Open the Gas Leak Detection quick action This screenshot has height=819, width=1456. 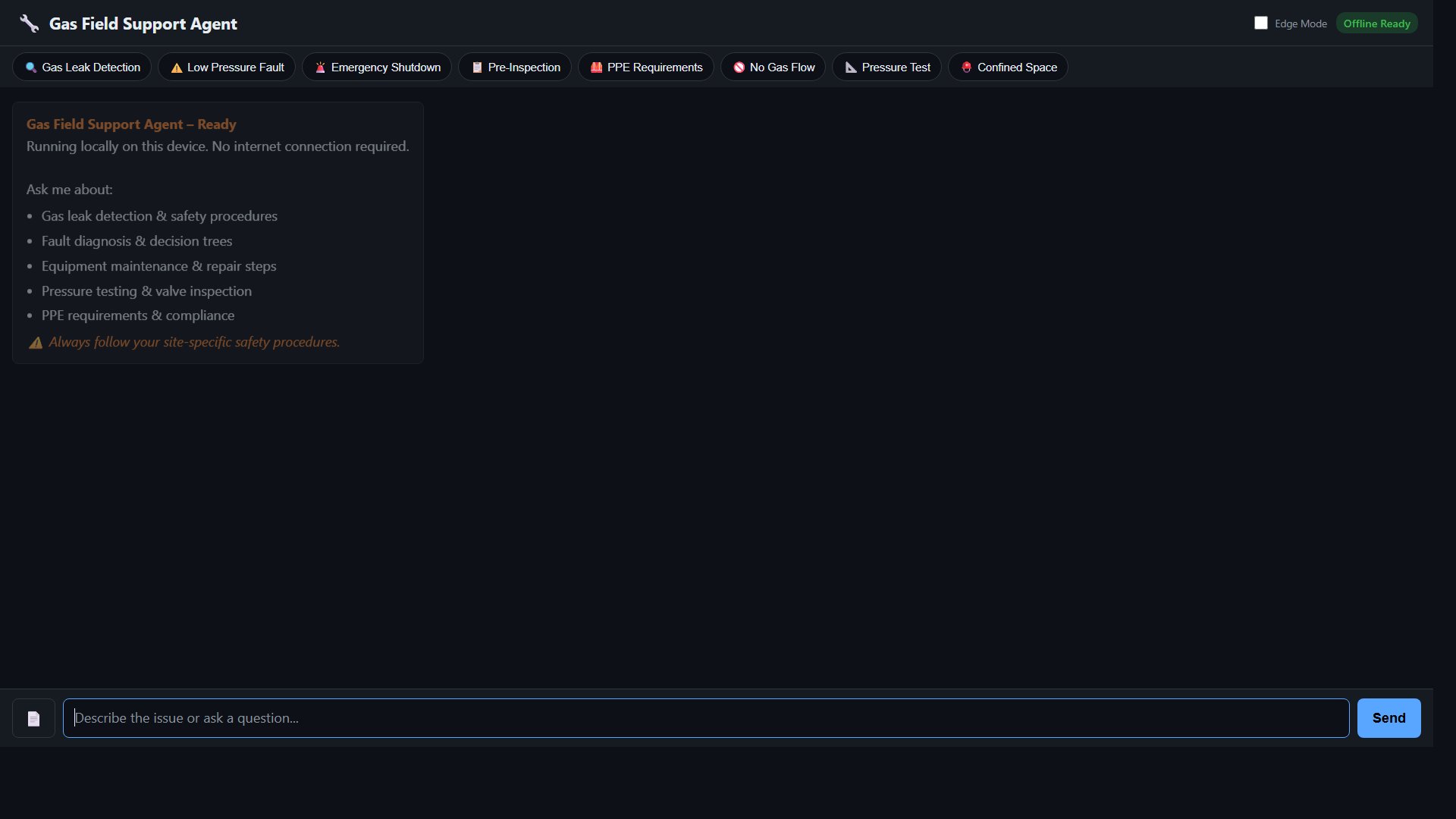coord(81,67)
